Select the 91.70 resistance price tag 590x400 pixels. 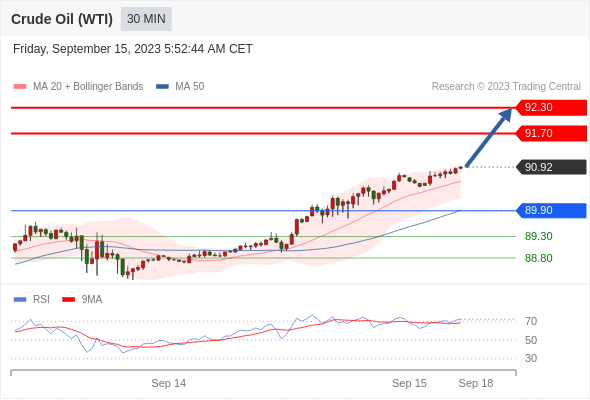(551, 133)
